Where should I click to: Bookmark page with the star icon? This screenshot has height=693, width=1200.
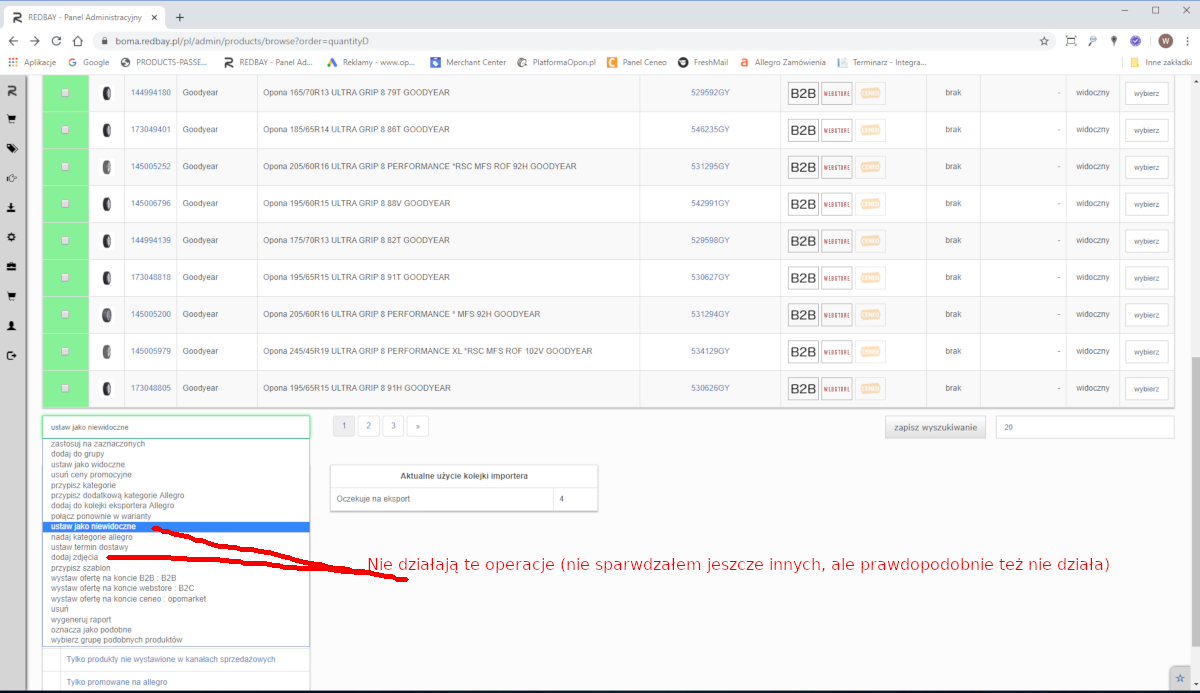1044,41
